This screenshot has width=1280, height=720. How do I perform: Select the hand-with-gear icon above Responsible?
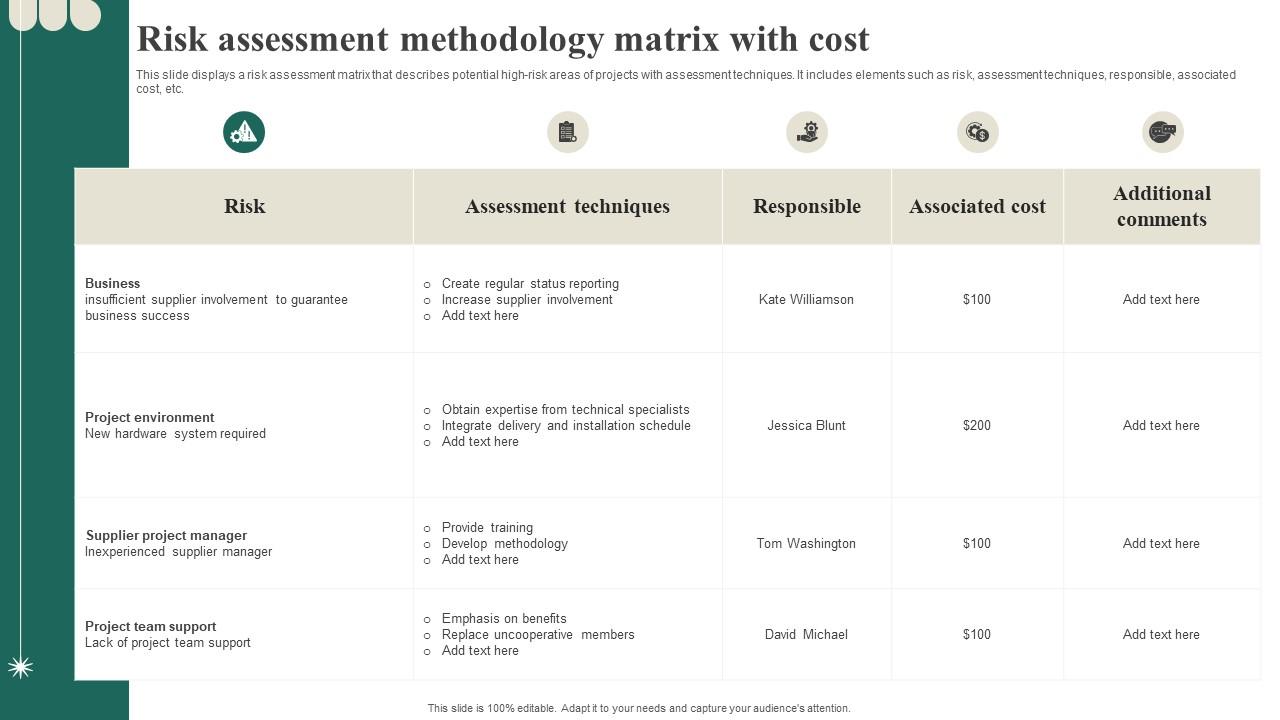[x=806, y=131]
